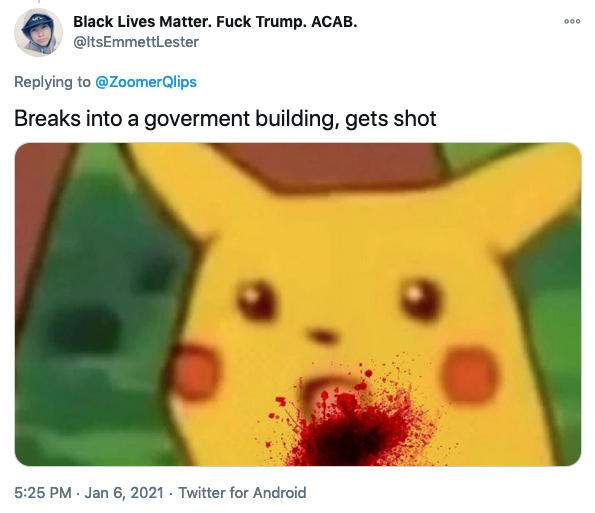595x513 pixels.
Task: Open the three-dot more options menu
Action: pos(572,22)
